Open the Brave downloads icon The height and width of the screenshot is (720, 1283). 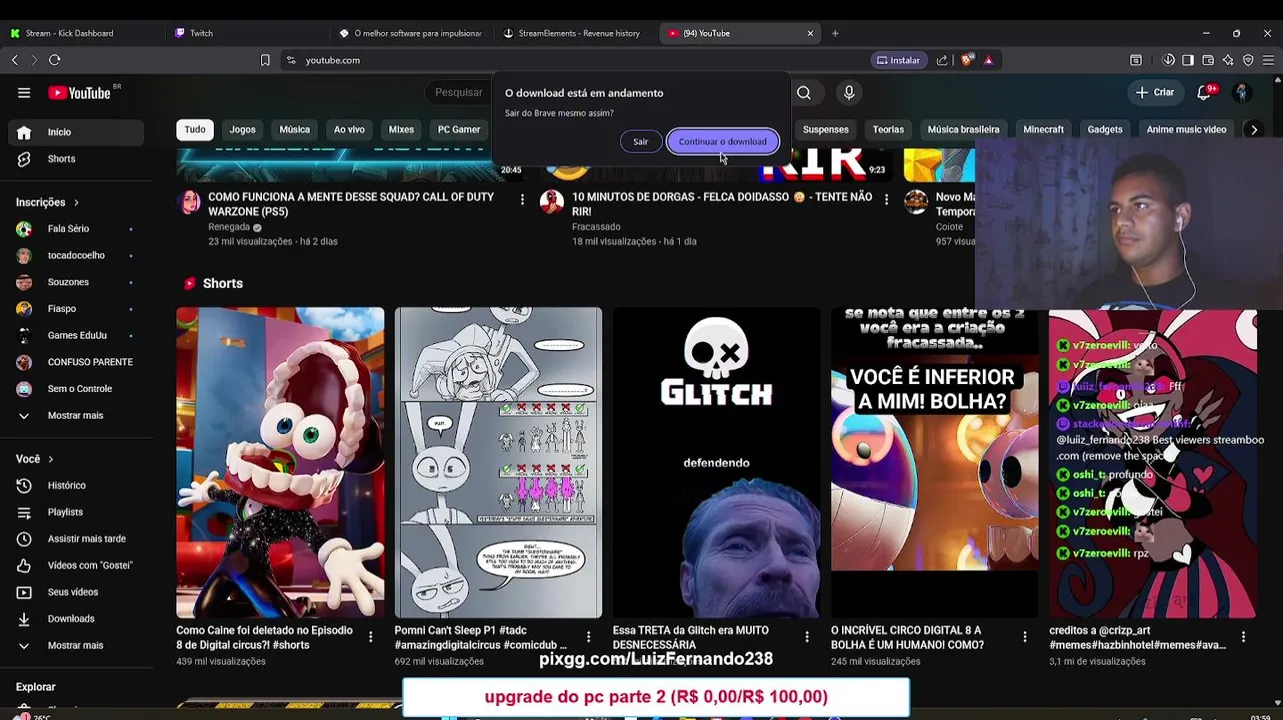click(1168, 60)
